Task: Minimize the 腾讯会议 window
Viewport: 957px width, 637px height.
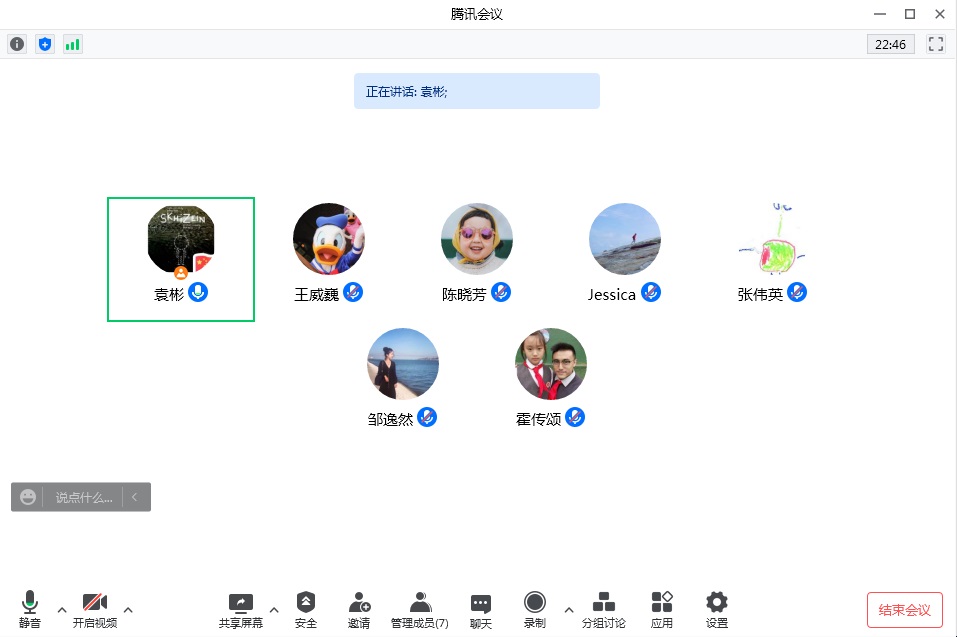Action: click(879, 14)
